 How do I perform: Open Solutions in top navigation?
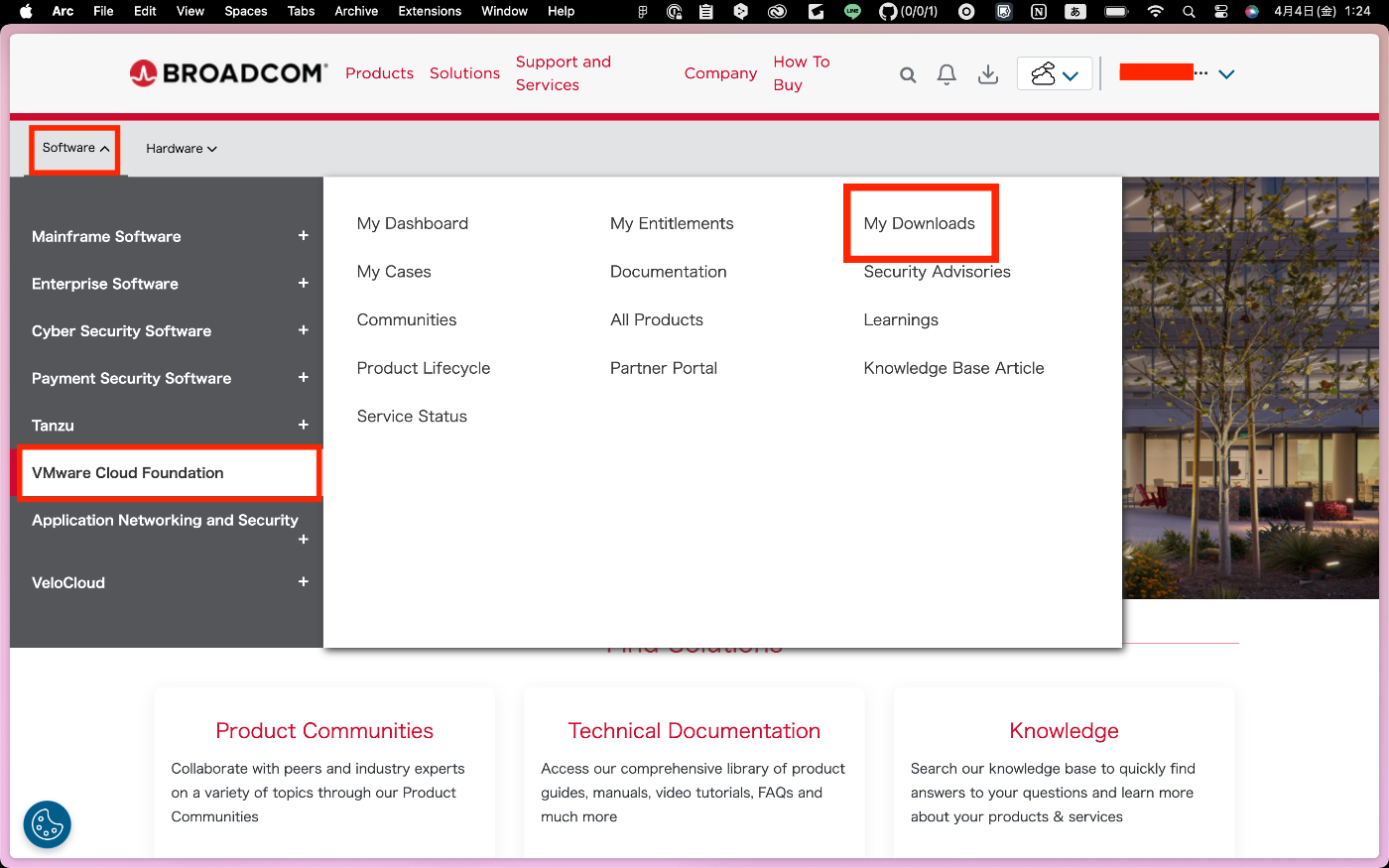tap(464, 73)
